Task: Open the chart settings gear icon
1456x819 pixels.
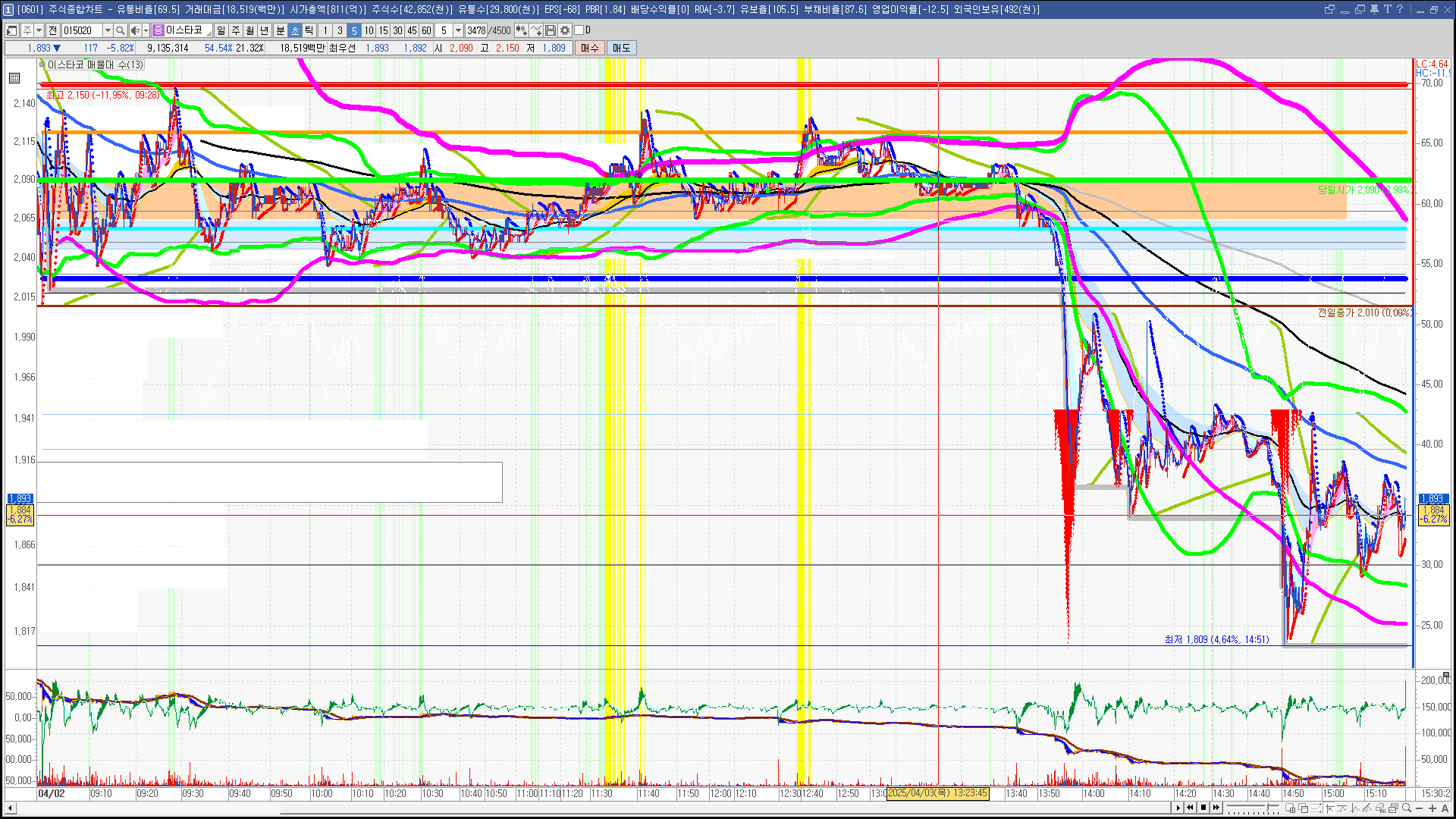Action: click(565, 30)
